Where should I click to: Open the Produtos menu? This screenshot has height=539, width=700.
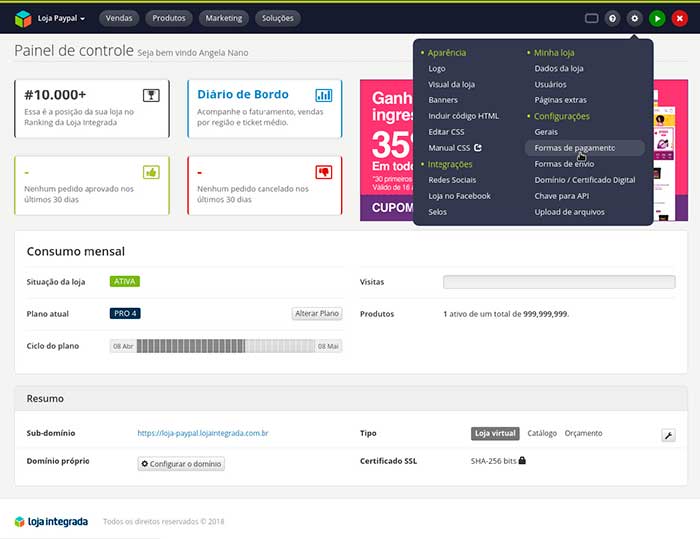click(x=169, y=18)
